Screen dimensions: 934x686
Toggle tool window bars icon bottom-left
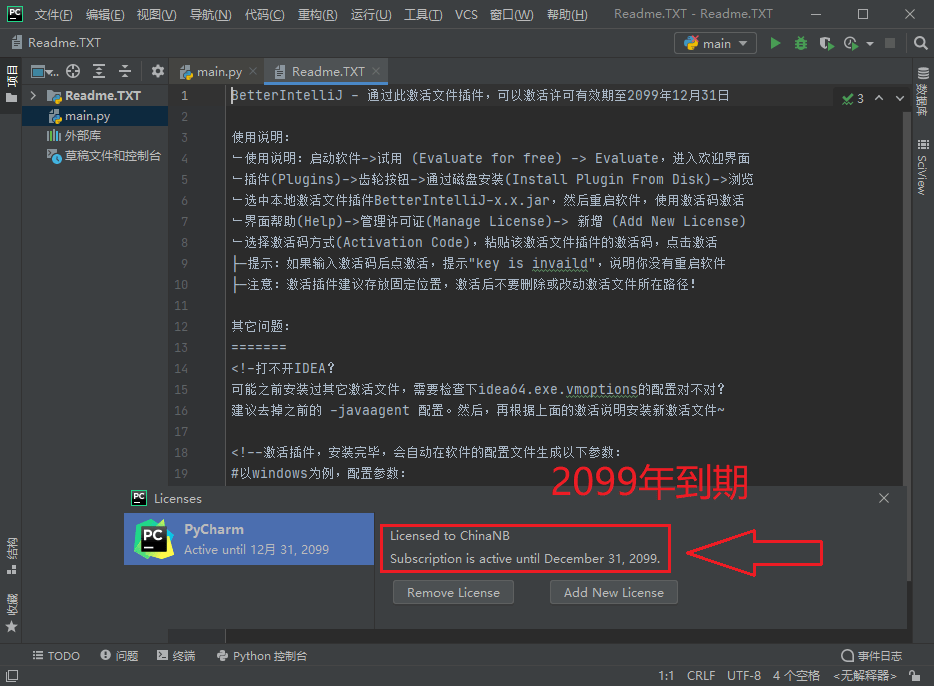point(12,676)
